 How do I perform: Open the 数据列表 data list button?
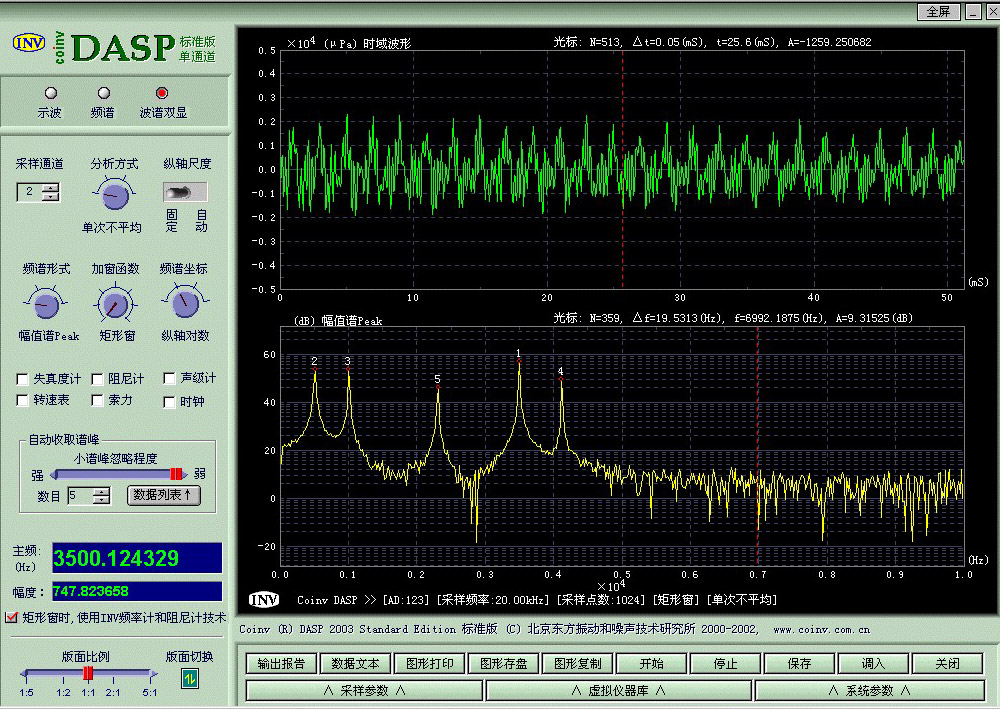pyautogui.click(x=164, y=495)
